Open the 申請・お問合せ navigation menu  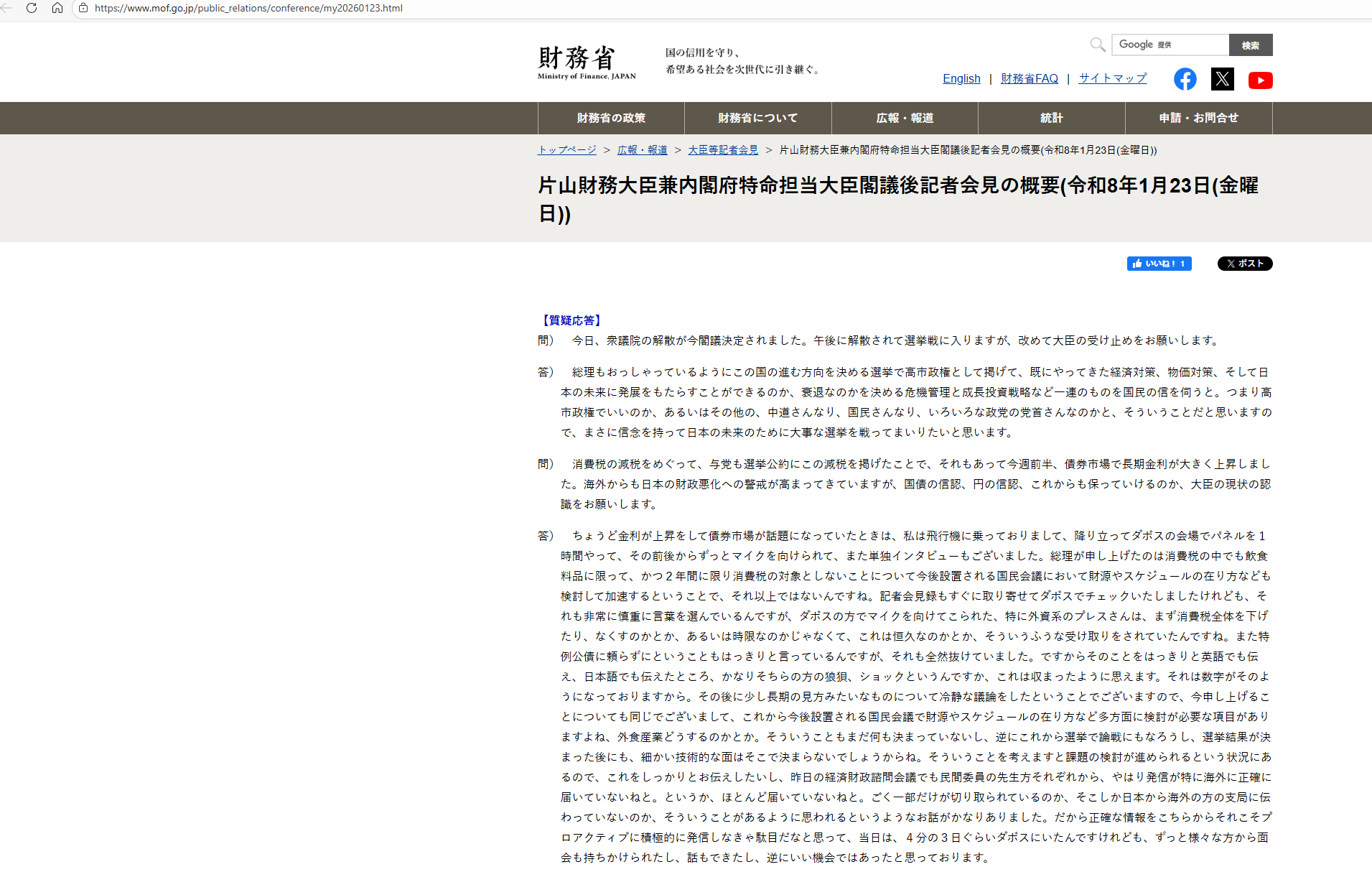(1198, 118)
